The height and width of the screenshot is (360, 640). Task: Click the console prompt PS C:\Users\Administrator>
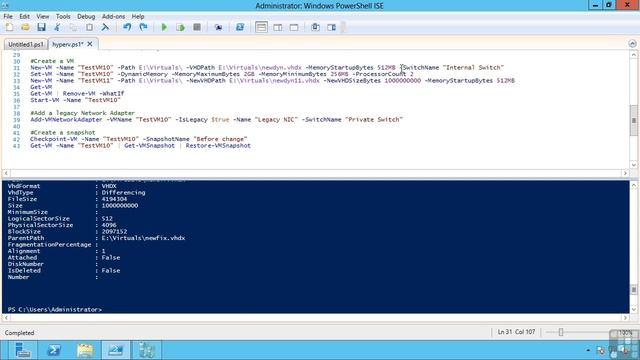[x=55, y=309]
